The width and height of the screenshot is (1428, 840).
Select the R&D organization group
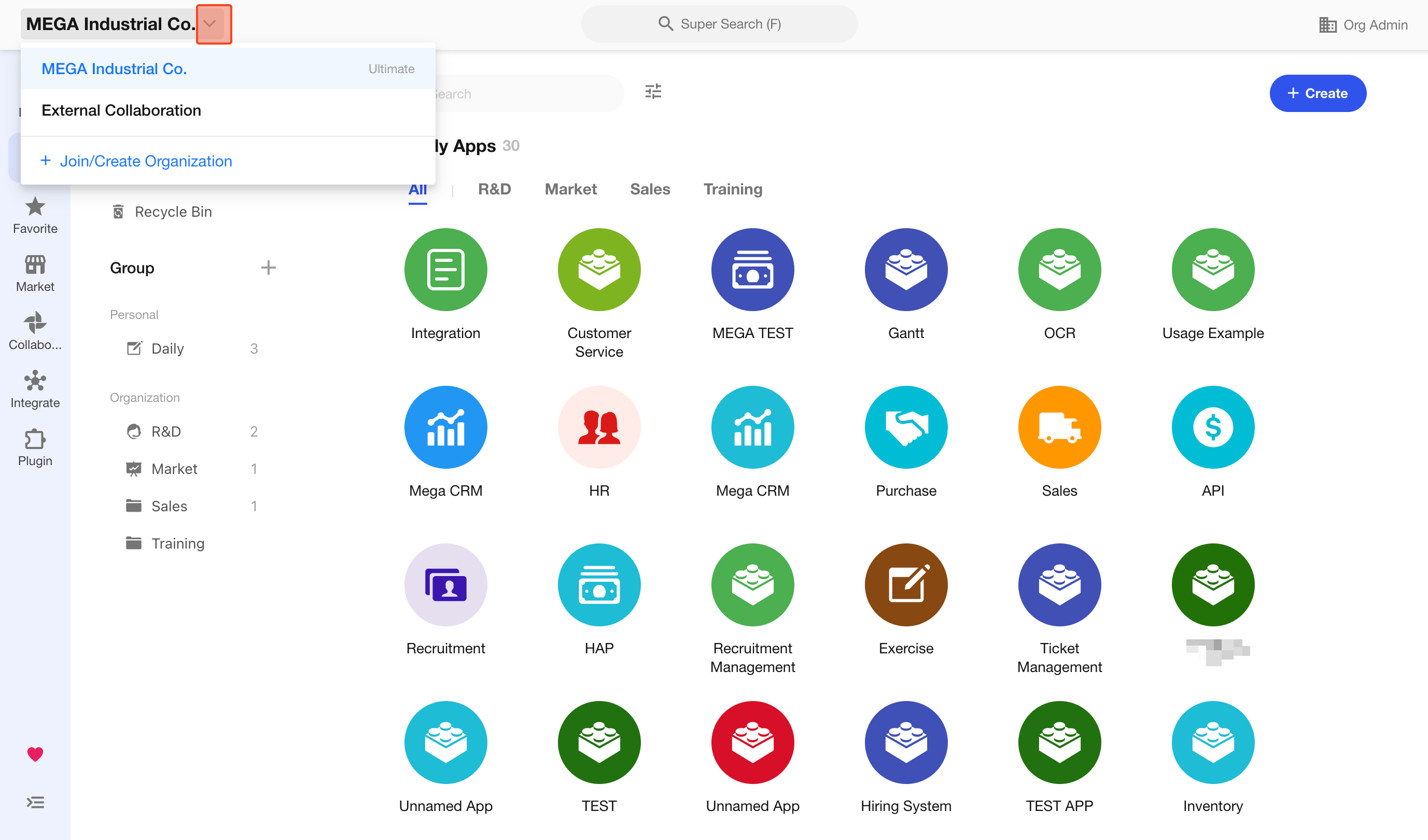[x=166, y=432]
